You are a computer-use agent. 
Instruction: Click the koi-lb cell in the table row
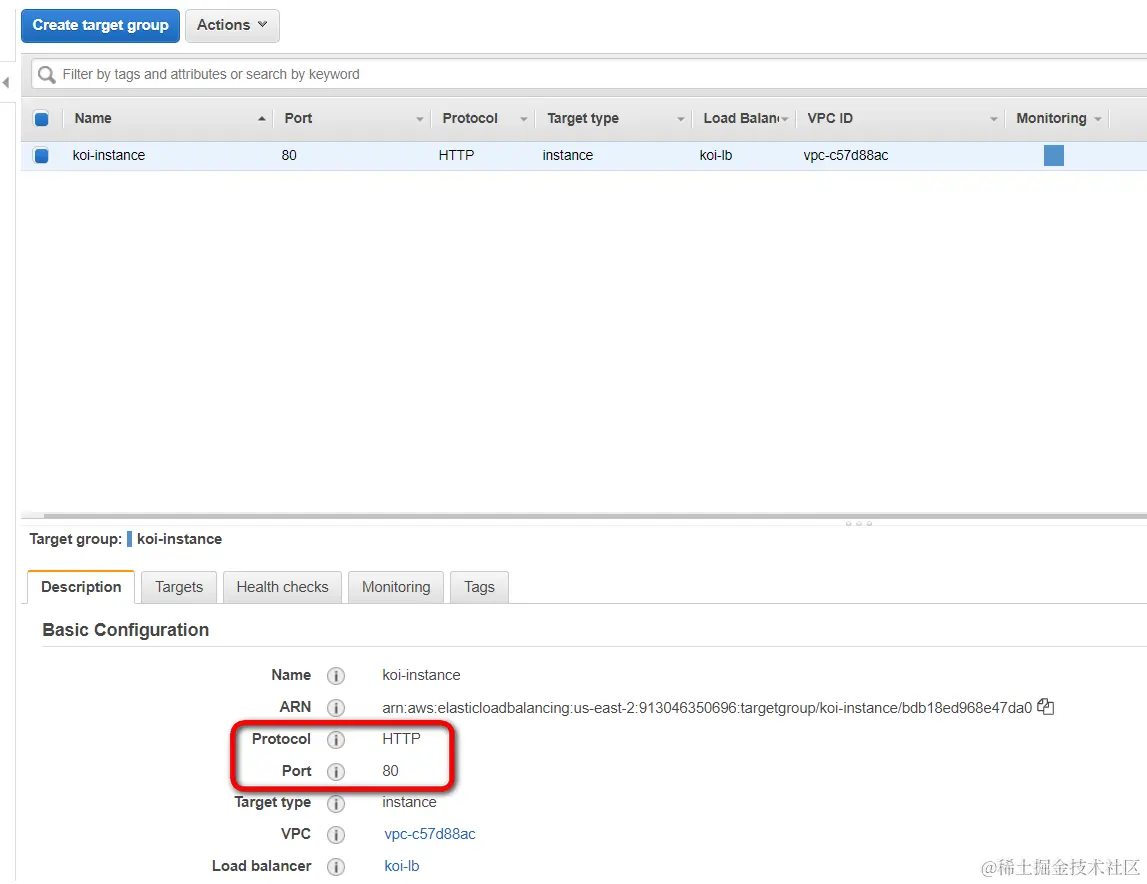click(715, 155)
